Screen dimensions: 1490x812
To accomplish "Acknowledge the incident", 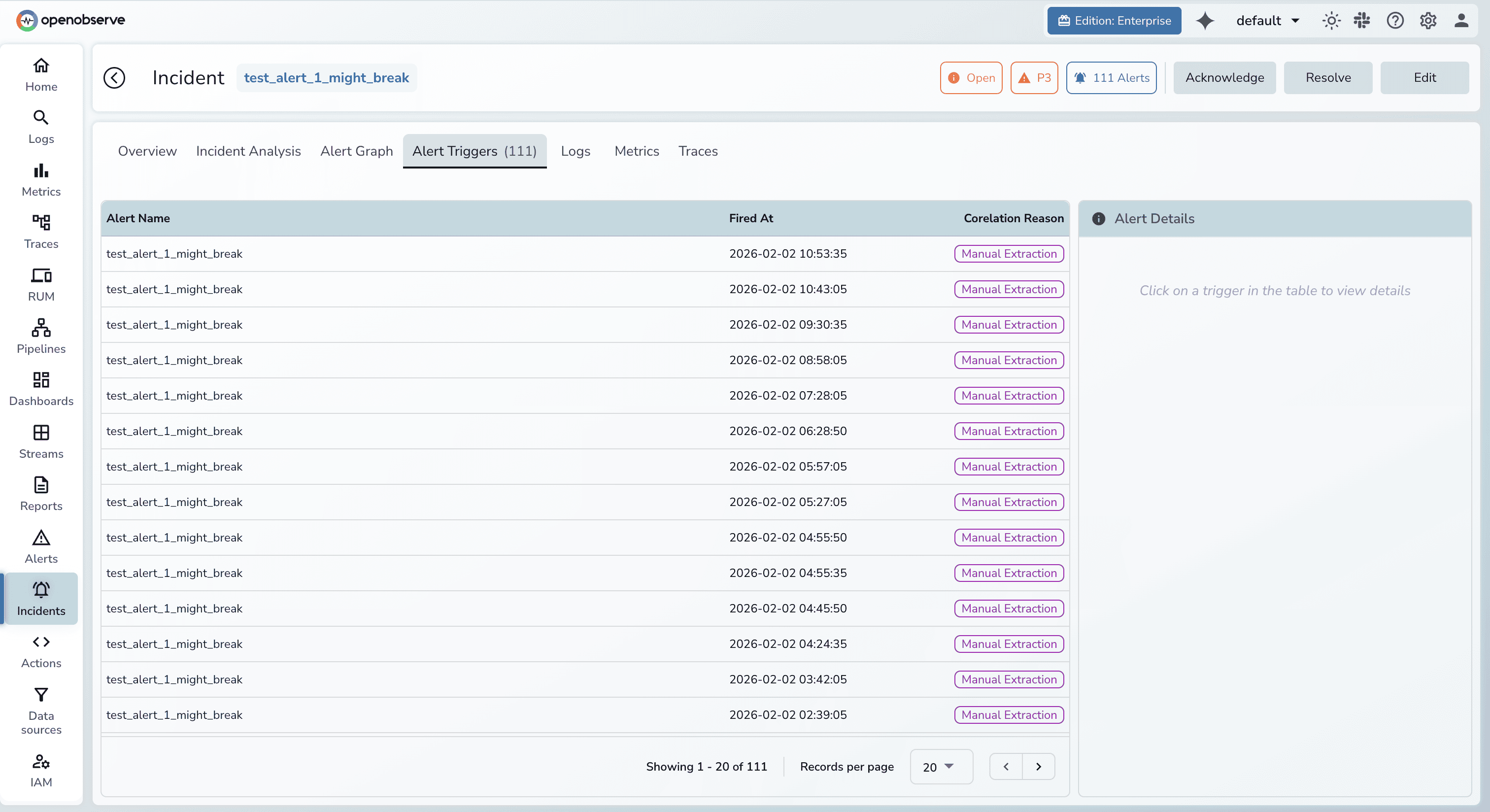I will [x=1224, y=77].
